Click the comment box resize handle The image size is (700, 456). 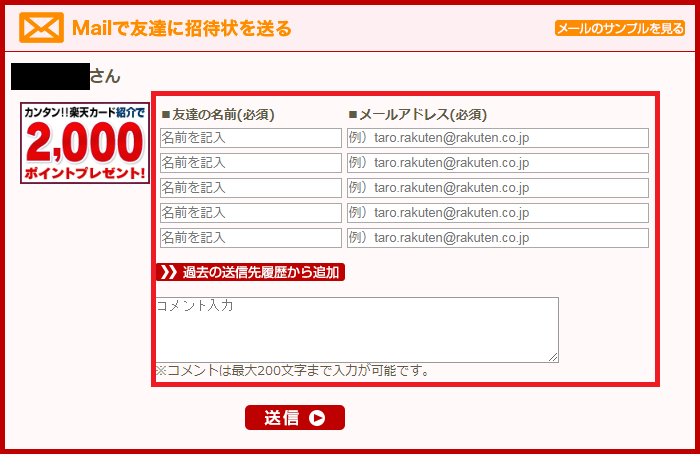pyautogui.click(x=553, y=357)
